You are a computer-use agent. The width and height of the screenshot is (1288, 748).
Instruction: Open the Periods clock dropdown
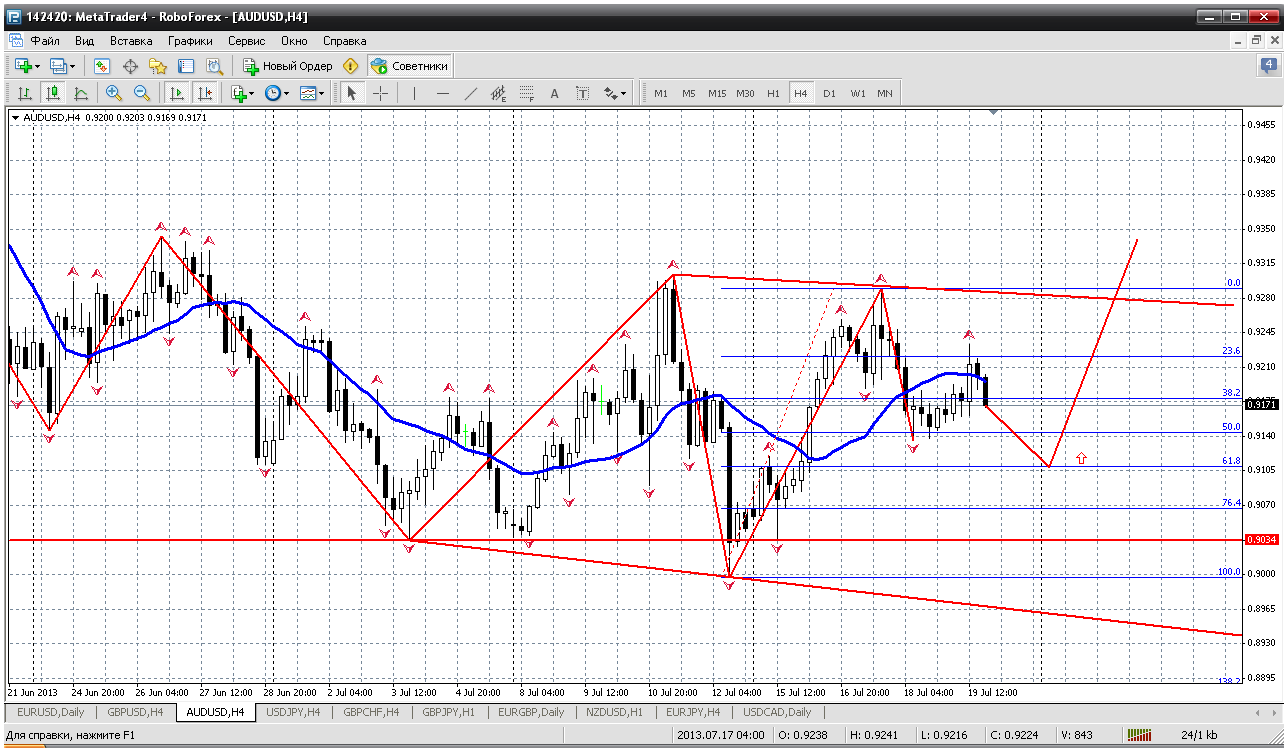pyautogui.click(x=276, y=93)
